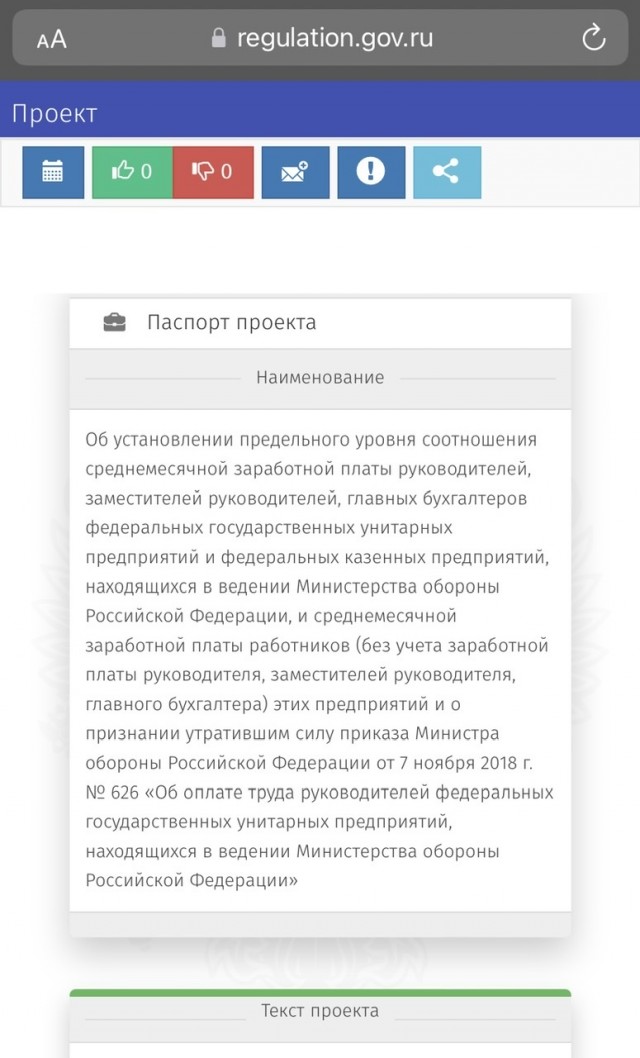
Task: Open sharing options via the share icon
Action: pos(447,171)
